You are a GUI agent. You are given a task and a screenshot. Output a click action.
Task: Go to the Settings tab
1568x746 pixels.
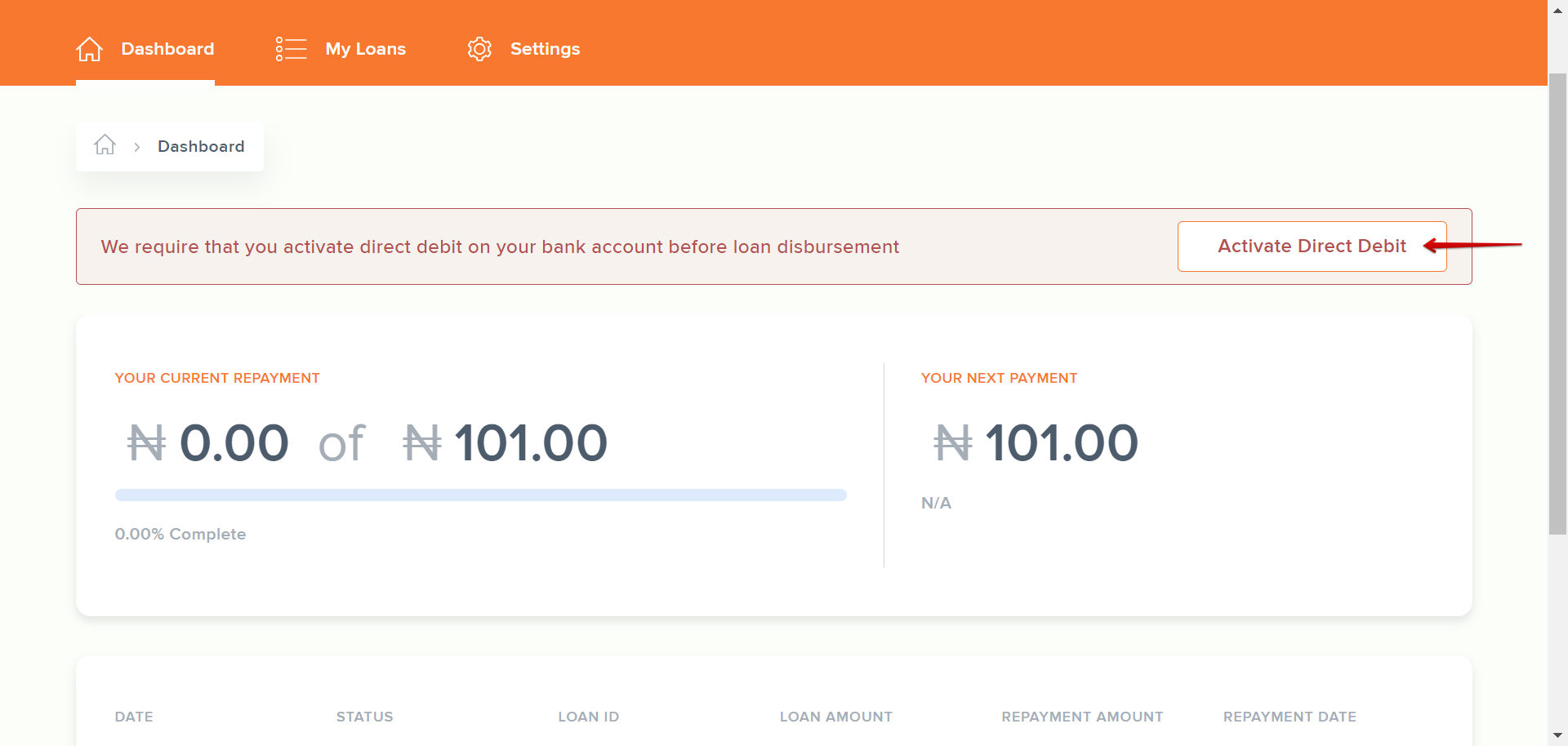(x=545, y=49)
